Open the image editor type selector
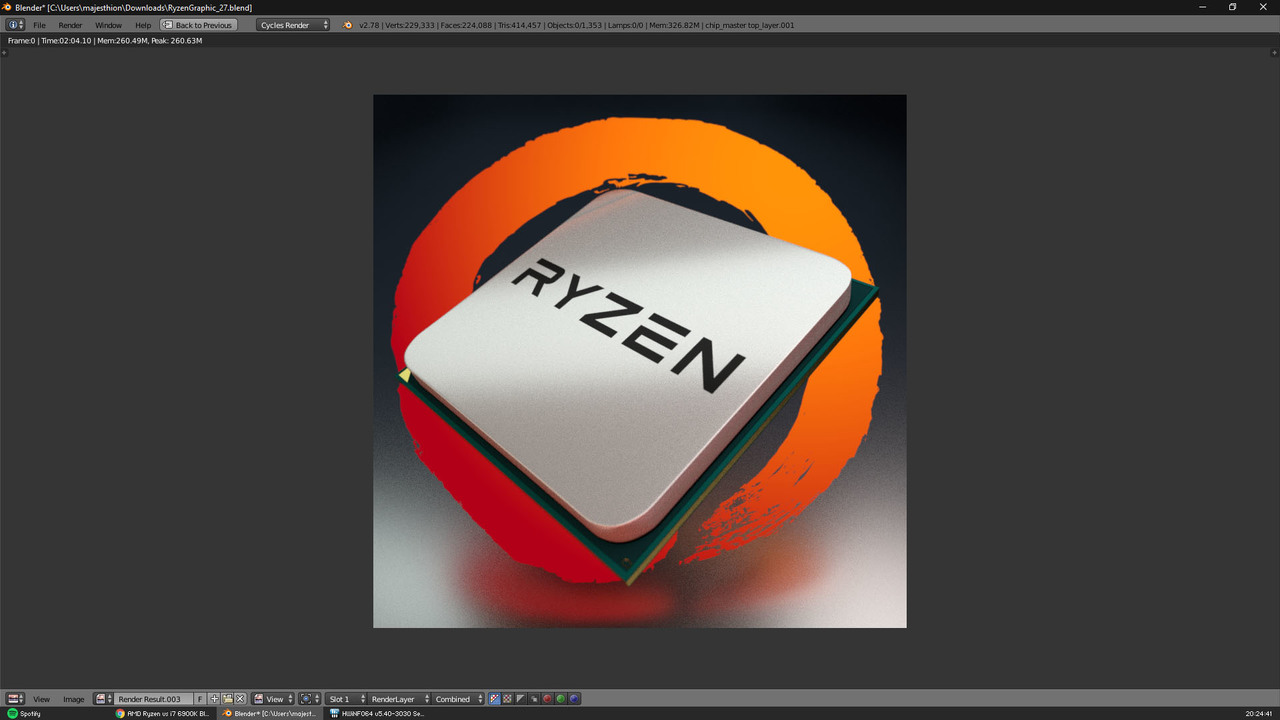This screenshot has height=720, width=1280. coord(15,699)
